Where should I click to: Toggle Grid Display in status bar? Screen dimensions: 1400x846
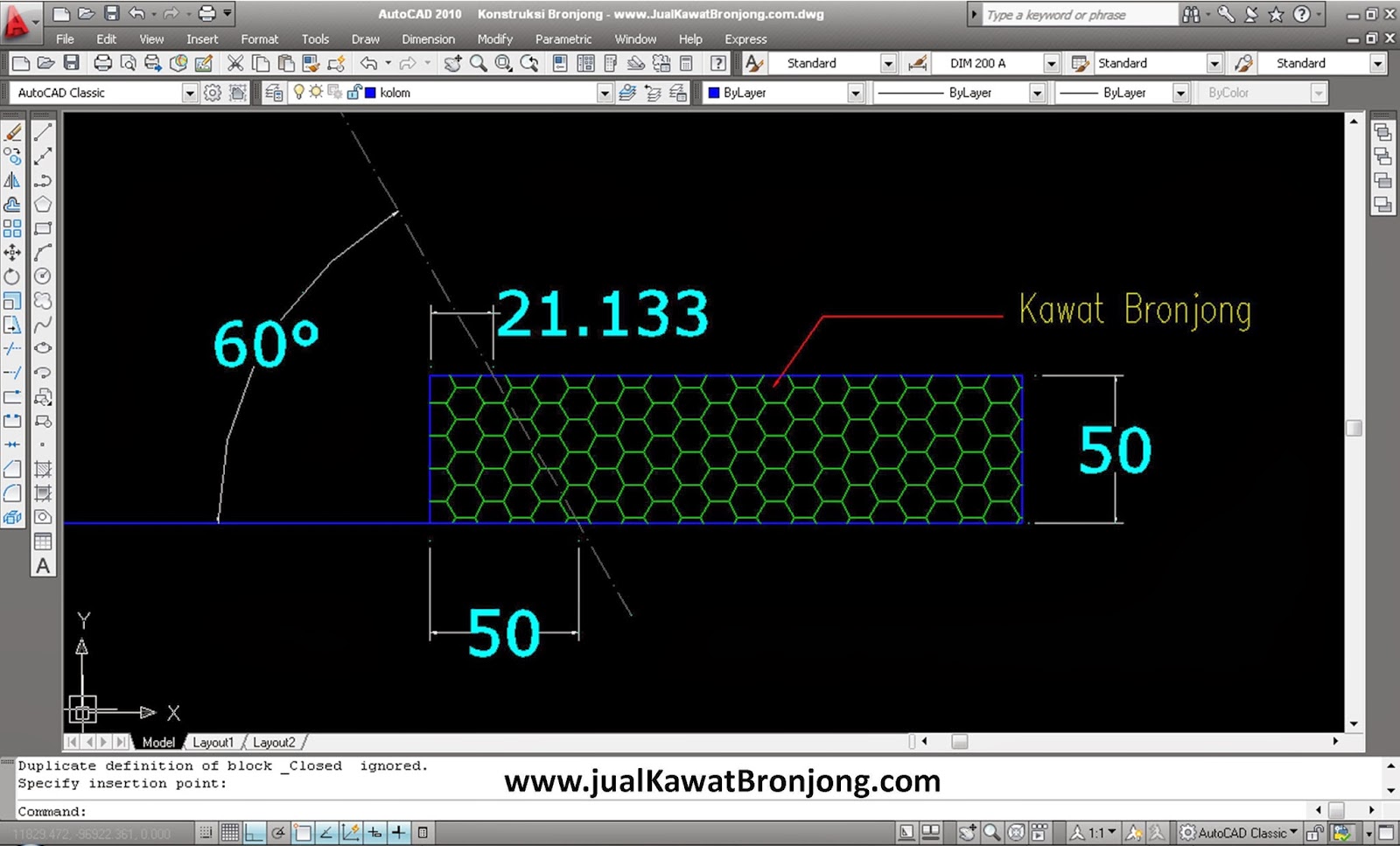(230, 833)
